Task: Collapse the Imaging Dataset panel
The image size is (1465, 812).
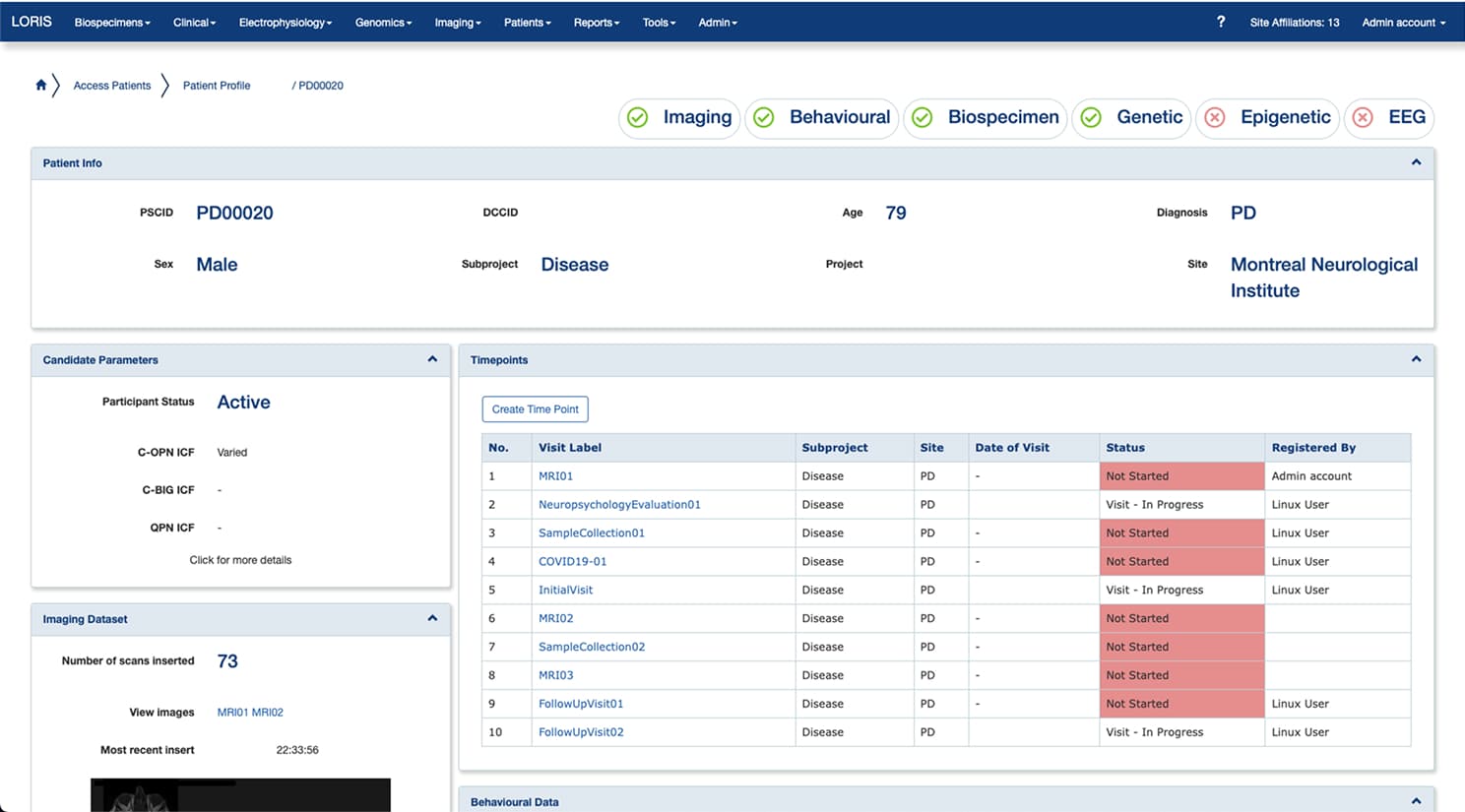Action: (x=431, y=618)
